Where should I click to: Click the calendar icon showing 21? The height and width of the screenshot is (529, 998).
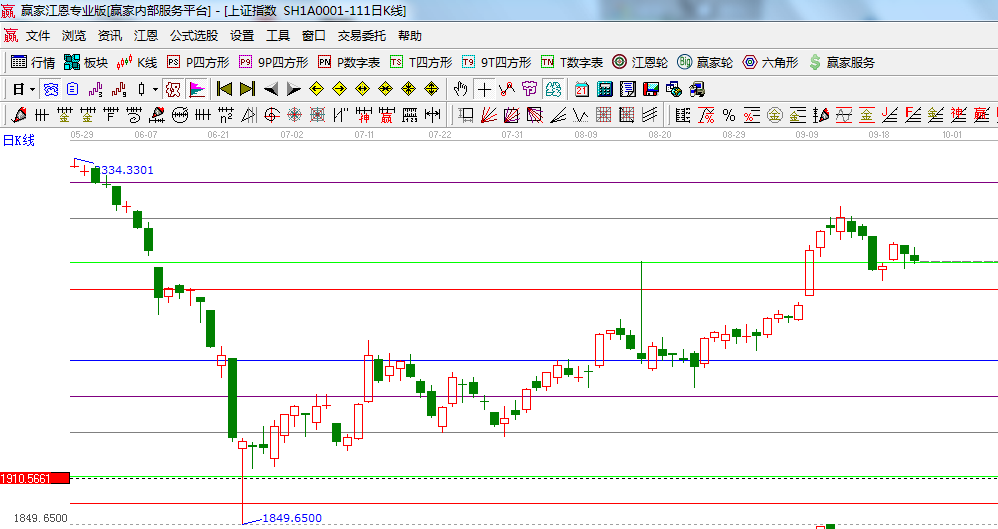pos(581,89)
